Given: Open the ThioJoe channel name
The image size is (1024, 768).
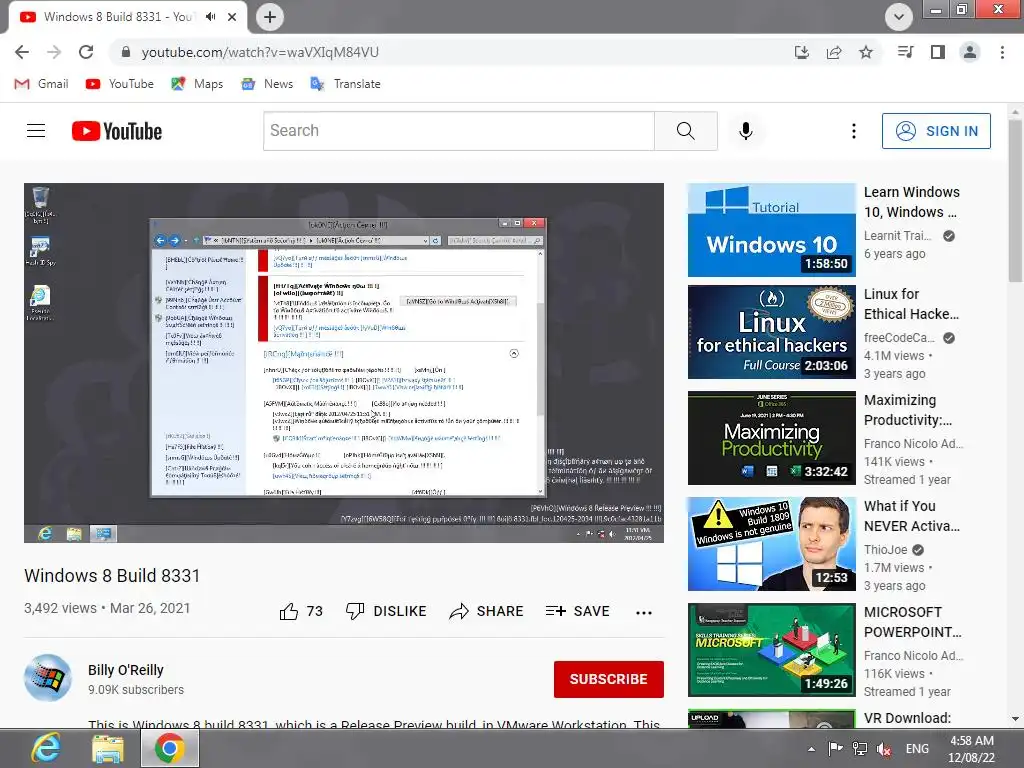Looking at the screenshot, I should coord(886,550).
